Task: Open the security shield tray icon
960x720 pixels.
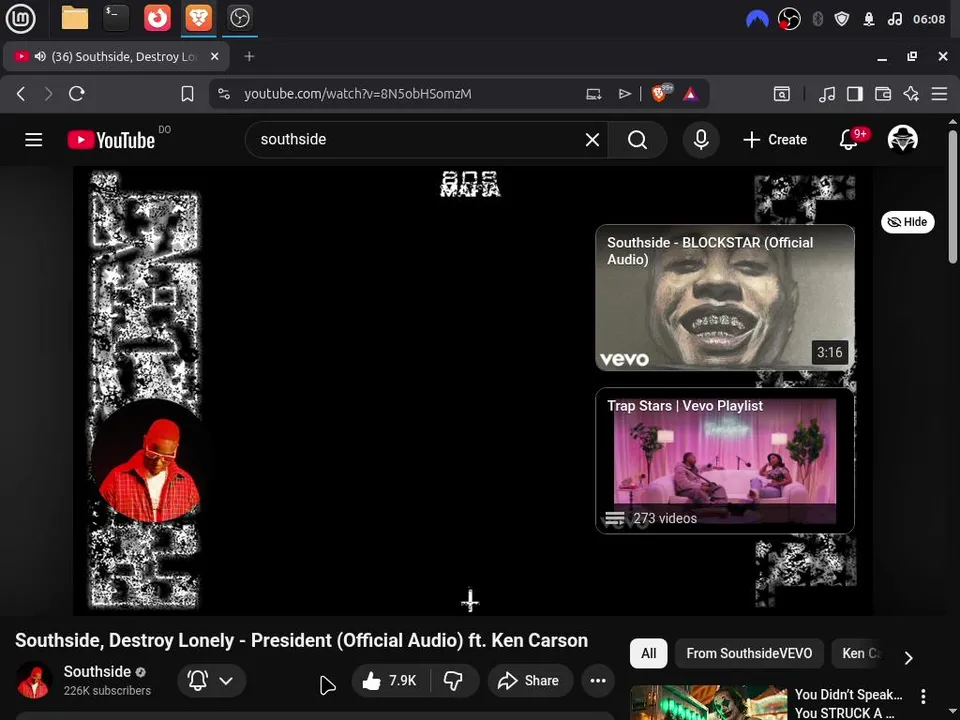Action: 842,19
